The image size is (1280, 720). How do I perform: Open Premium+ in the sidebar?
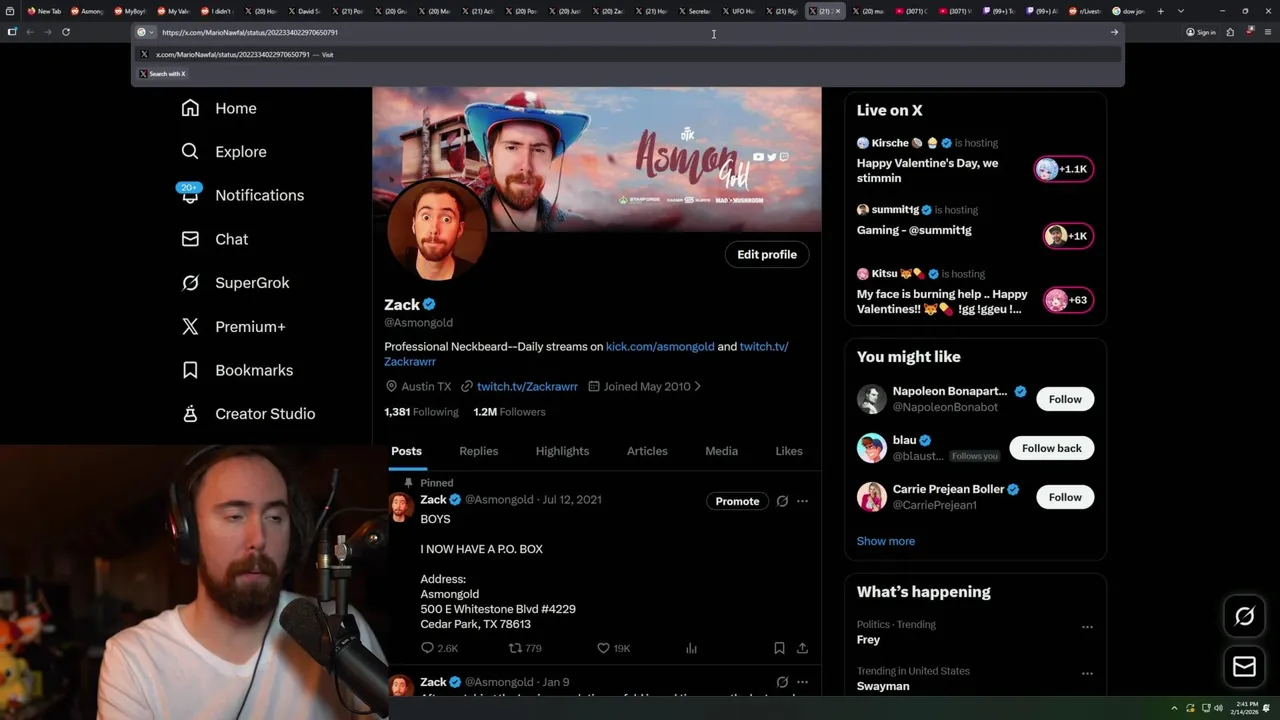233,326
